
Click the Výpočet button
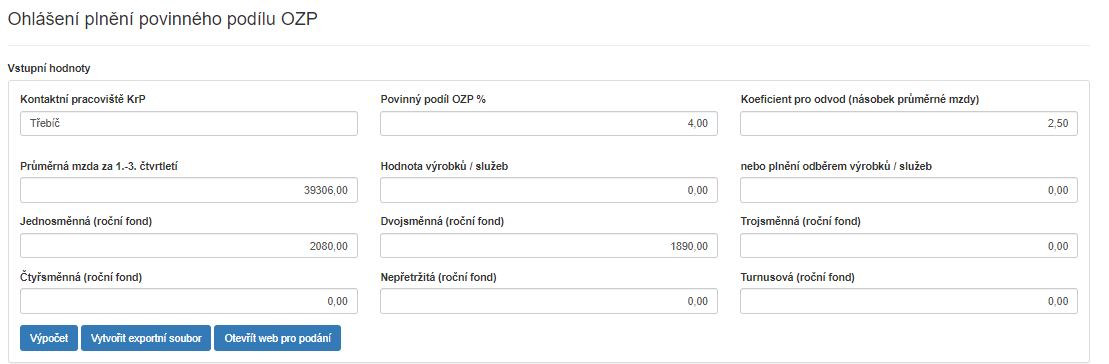point(49,338)
